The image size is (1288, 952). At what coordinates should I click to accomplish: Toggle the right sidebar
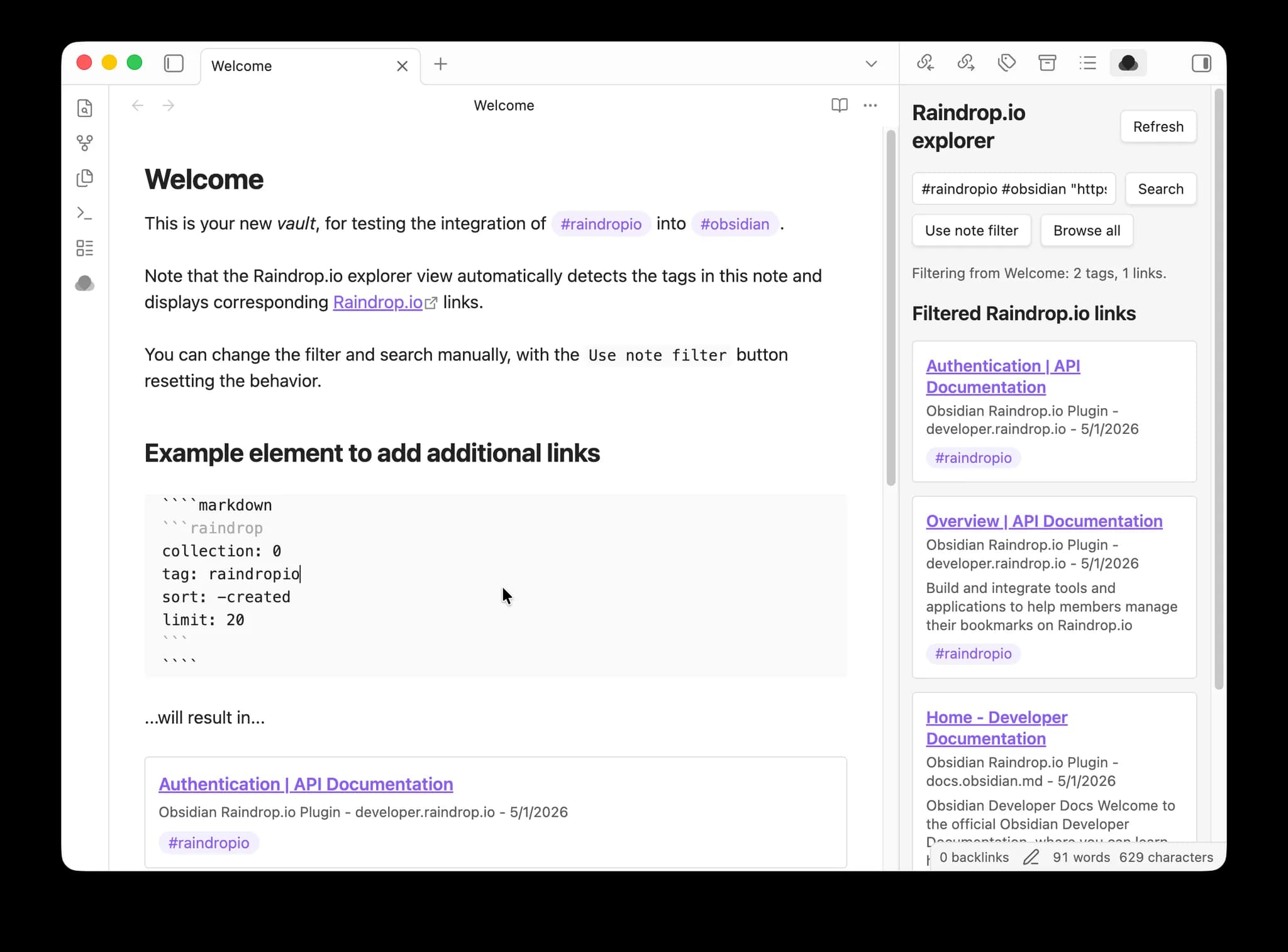pyautogui.click(x=1201, y=64)
